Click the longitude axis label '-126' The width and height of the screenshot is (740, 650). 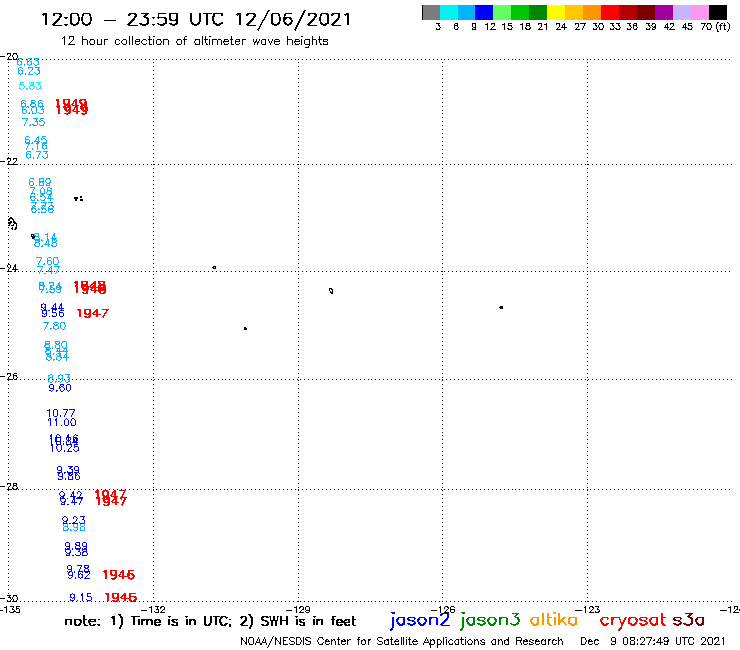[443, 609]
